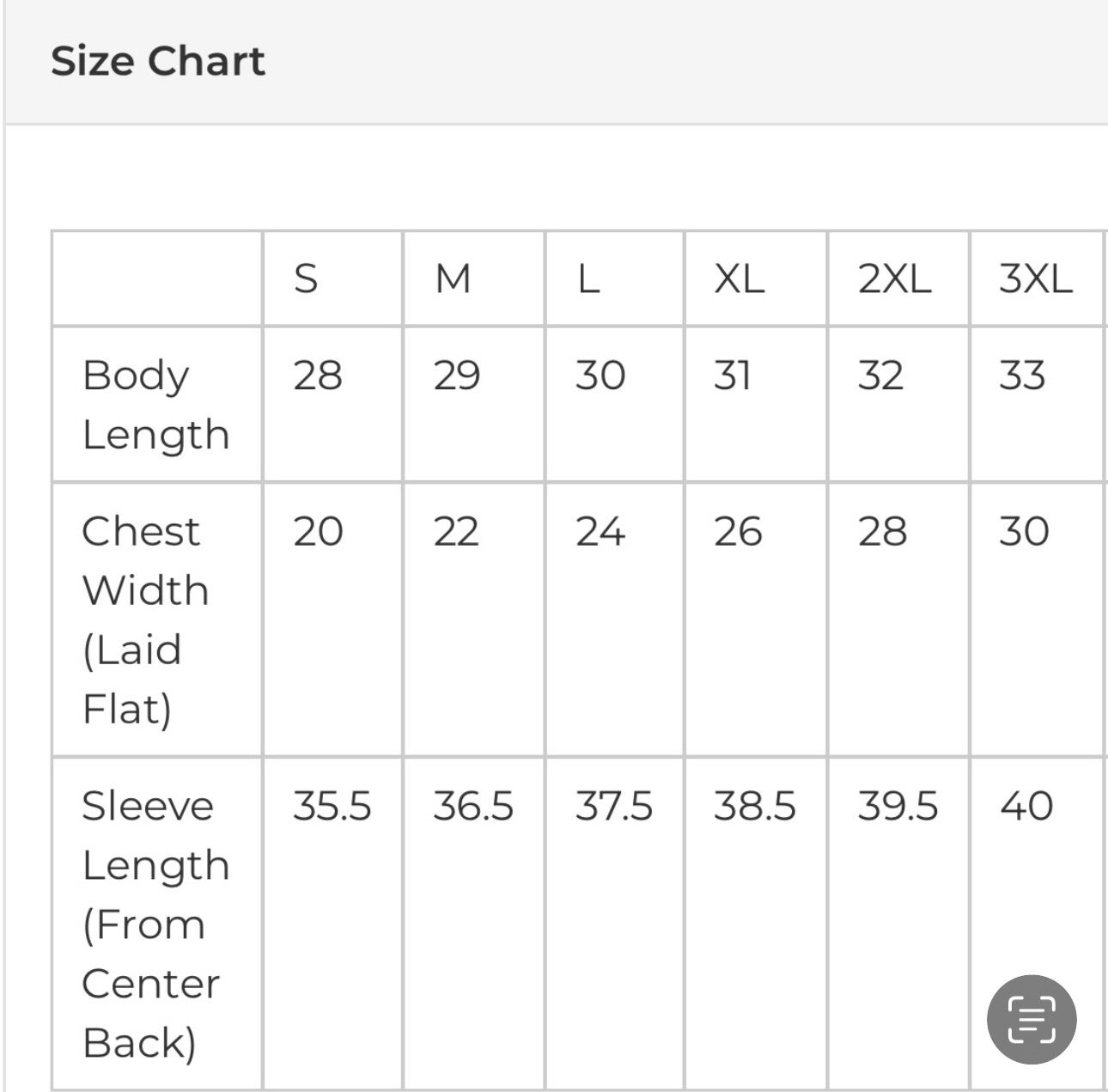Click the Sleeve Length row label
This screenshot has height=1092, width=1108.
155,924
